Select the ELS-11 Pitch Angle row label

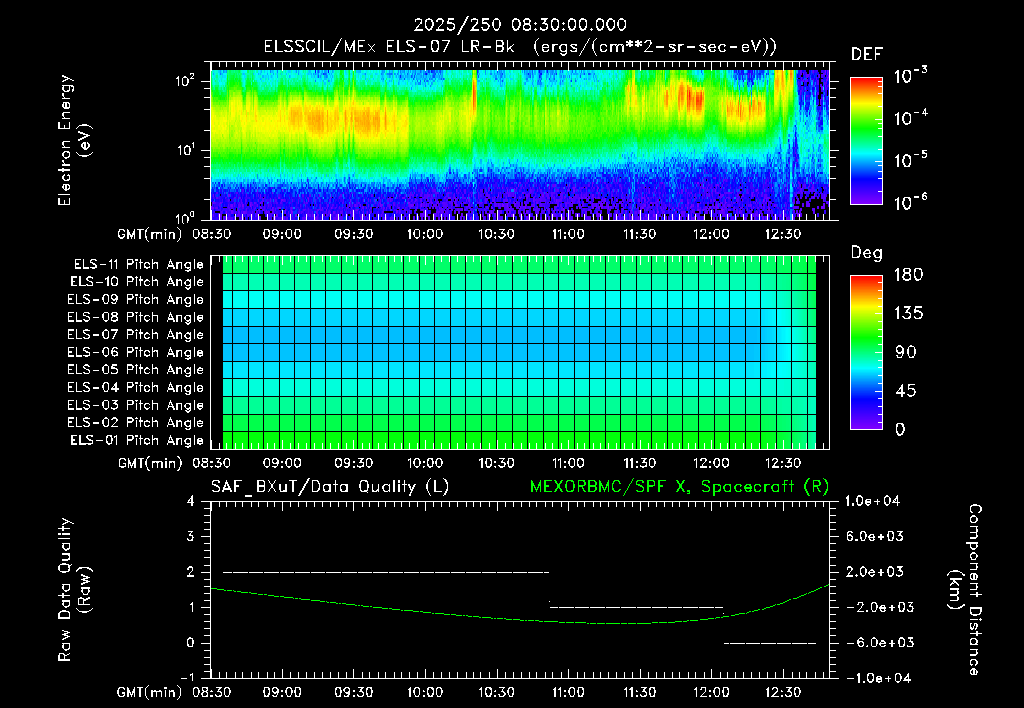tap(138, 265)
